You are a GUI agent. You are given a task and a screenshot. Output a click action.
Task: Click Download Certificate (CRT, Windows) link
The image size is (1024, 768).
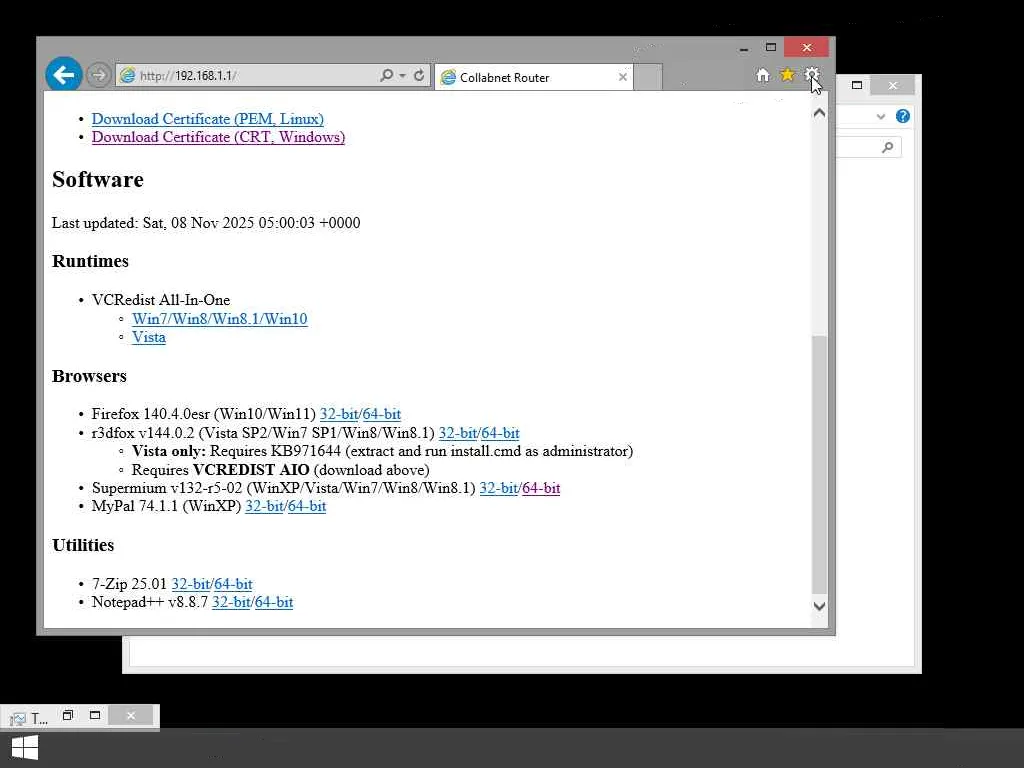click(x=218, y=137)
